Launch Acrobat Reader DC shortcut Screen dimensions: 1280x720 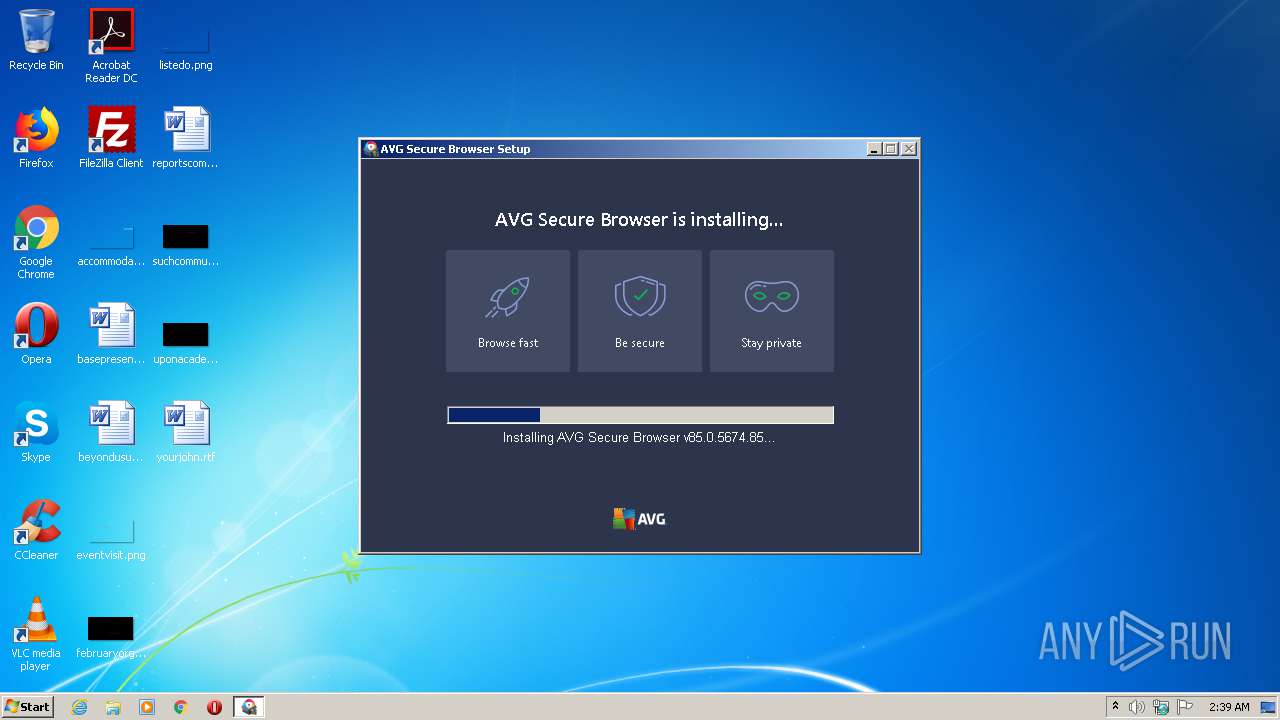tap(111, 45)
